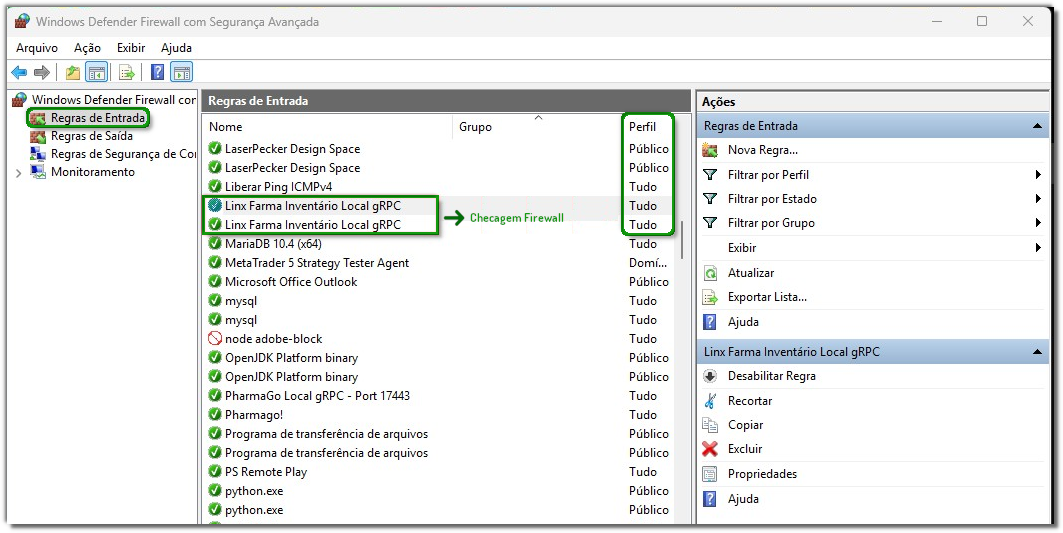This screenshot has width=1063, height=533.
Task: Open the Filtrar por Grupo submenu arrow
Action: coord(1038,222)
